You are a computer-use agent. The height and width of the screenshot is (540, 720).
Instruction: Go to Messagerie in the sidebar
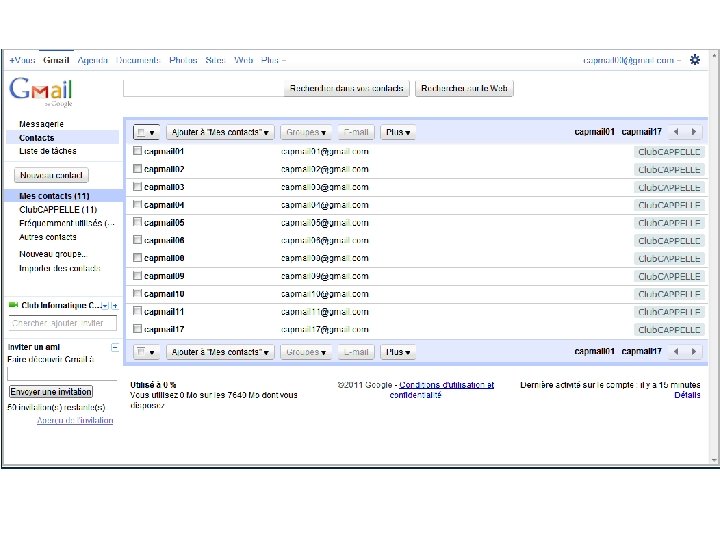tap(41, 124)
